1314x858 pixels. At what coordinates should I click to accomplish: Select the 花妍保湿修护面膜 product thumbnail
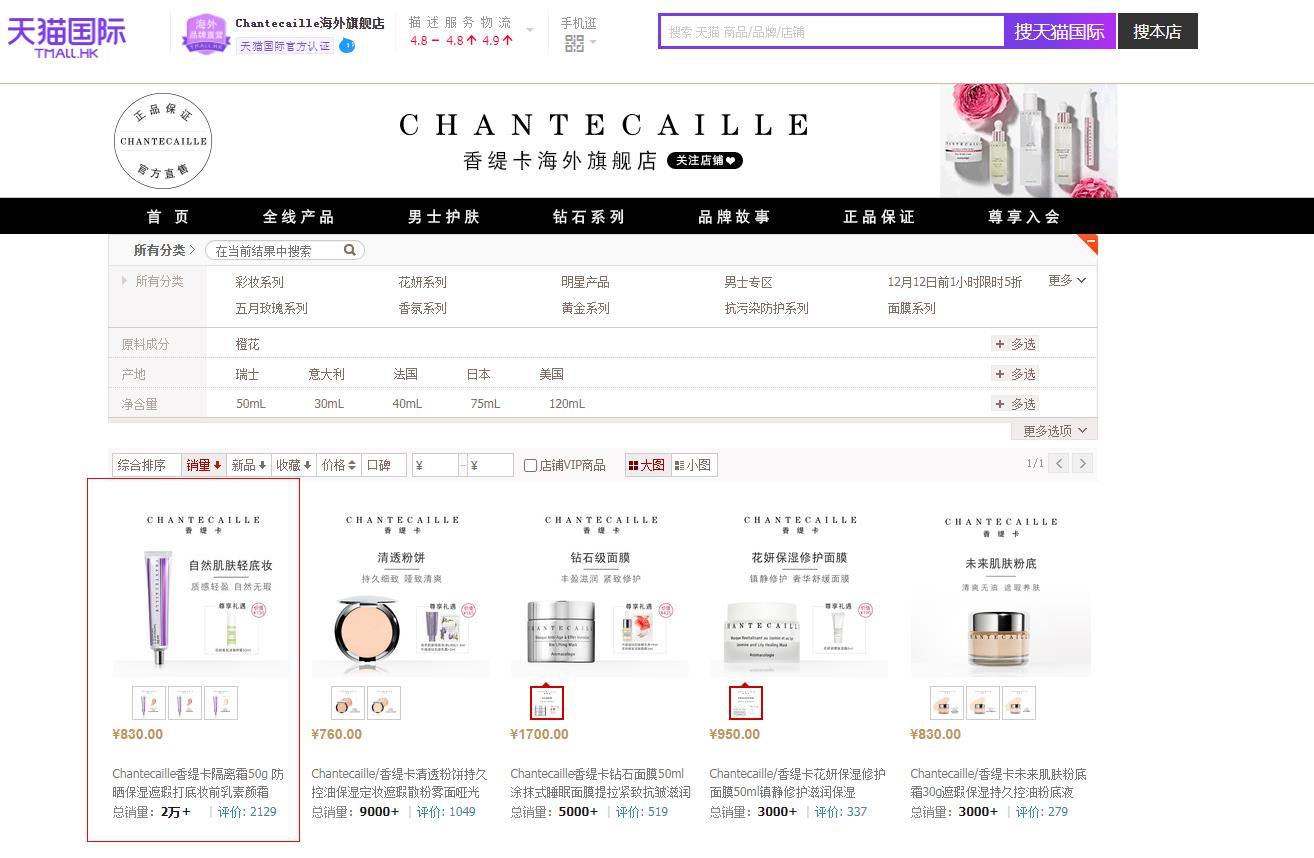tap(746, 703)
